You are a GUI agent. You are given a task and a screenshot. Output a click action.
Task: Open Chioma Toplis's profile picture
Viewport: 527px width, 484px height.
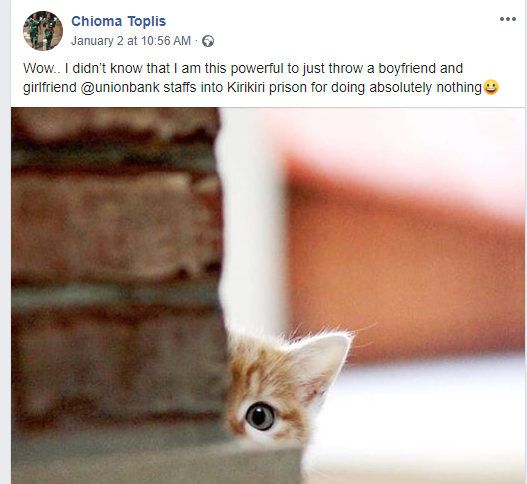click(x=43, y=31)
